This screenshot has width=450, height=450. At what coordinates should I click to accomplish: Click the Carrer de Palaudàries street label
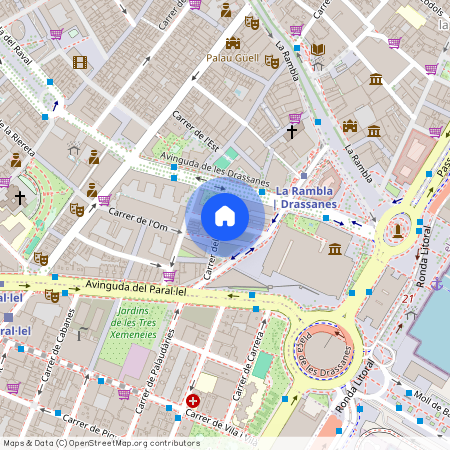click(x=155, y=371)
